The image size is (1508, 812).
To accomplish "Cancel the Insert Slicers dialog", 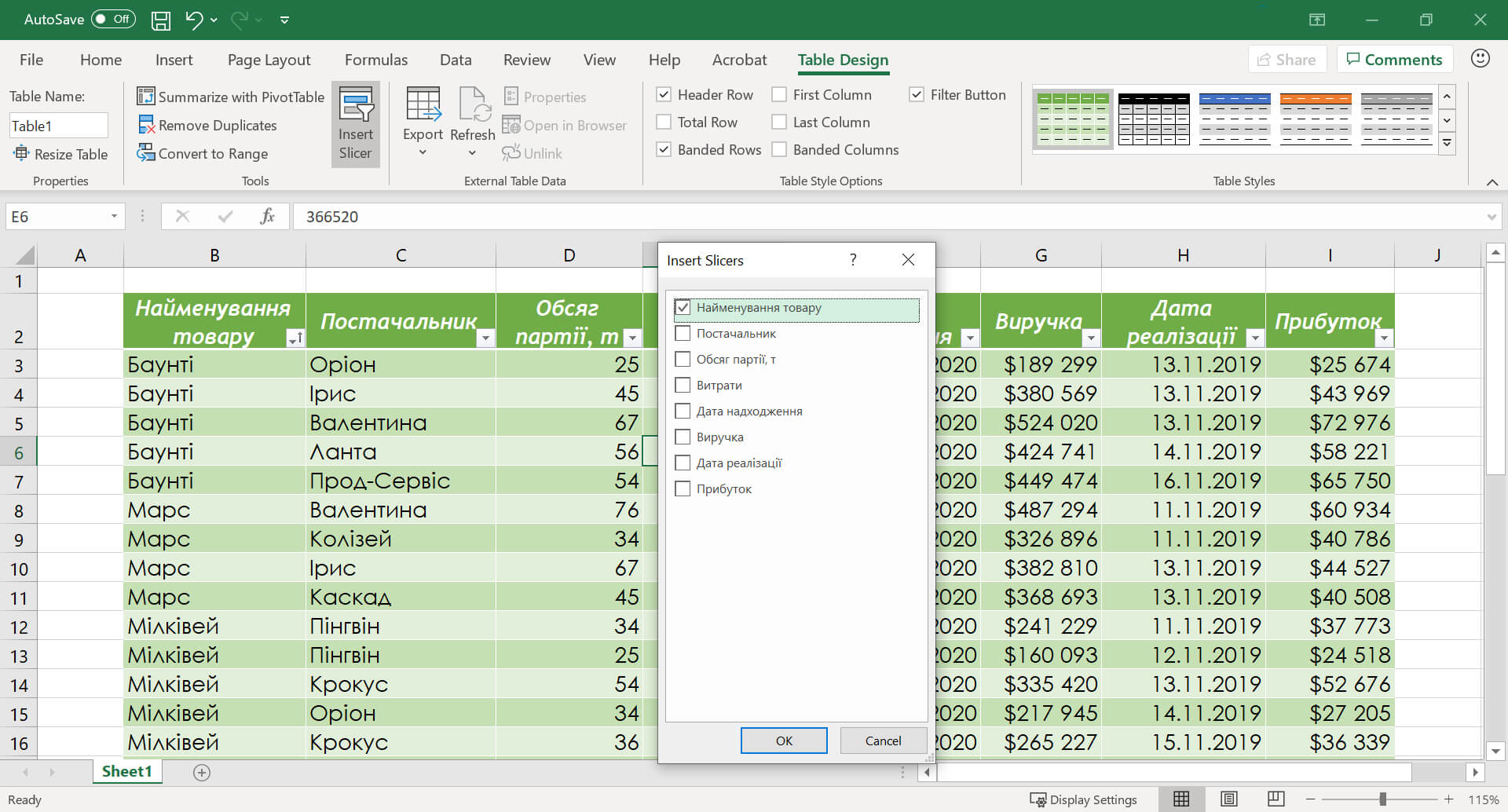I will pyautogui.click(x=883, y=741).
